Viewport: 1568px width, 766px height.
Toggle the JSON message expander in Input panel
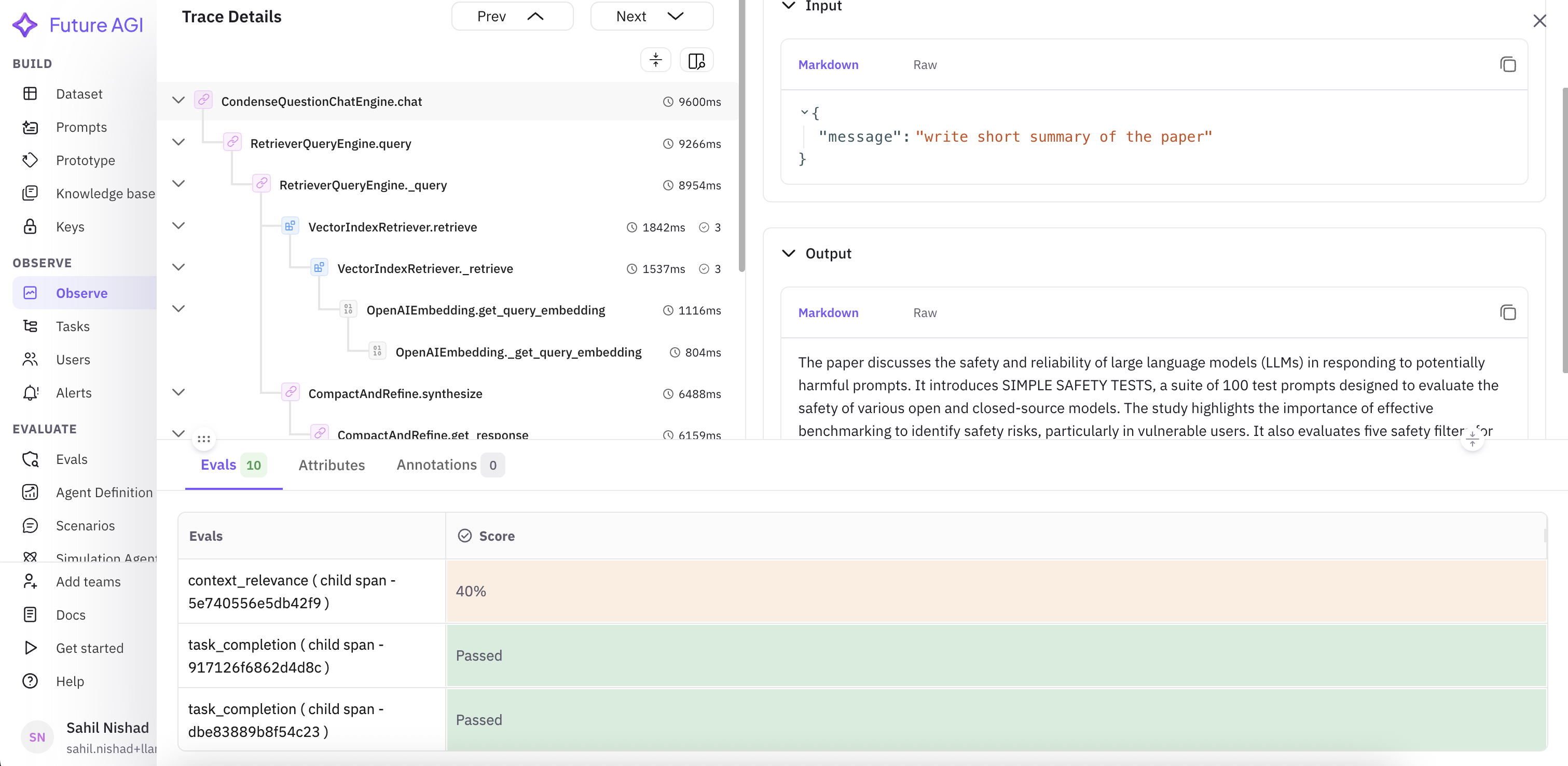(x=804, y=112)
